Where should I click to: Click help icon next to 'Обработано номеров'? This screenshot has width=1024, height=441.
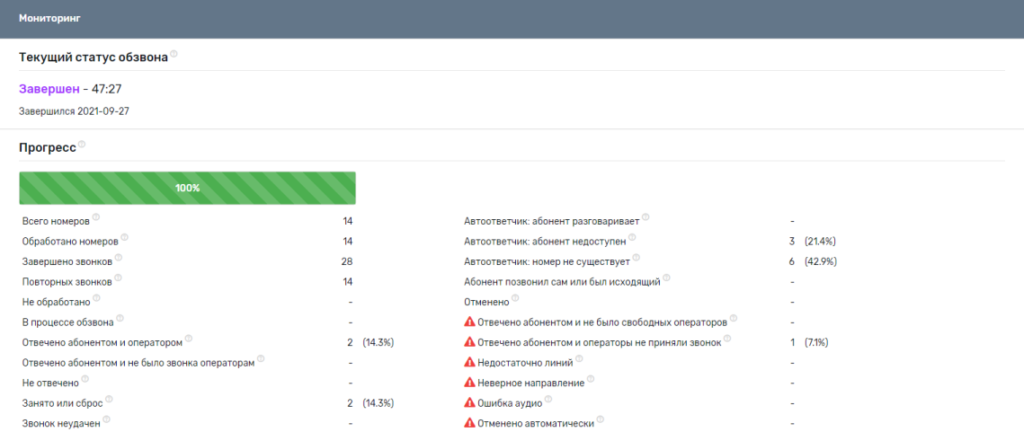[125, 238]
